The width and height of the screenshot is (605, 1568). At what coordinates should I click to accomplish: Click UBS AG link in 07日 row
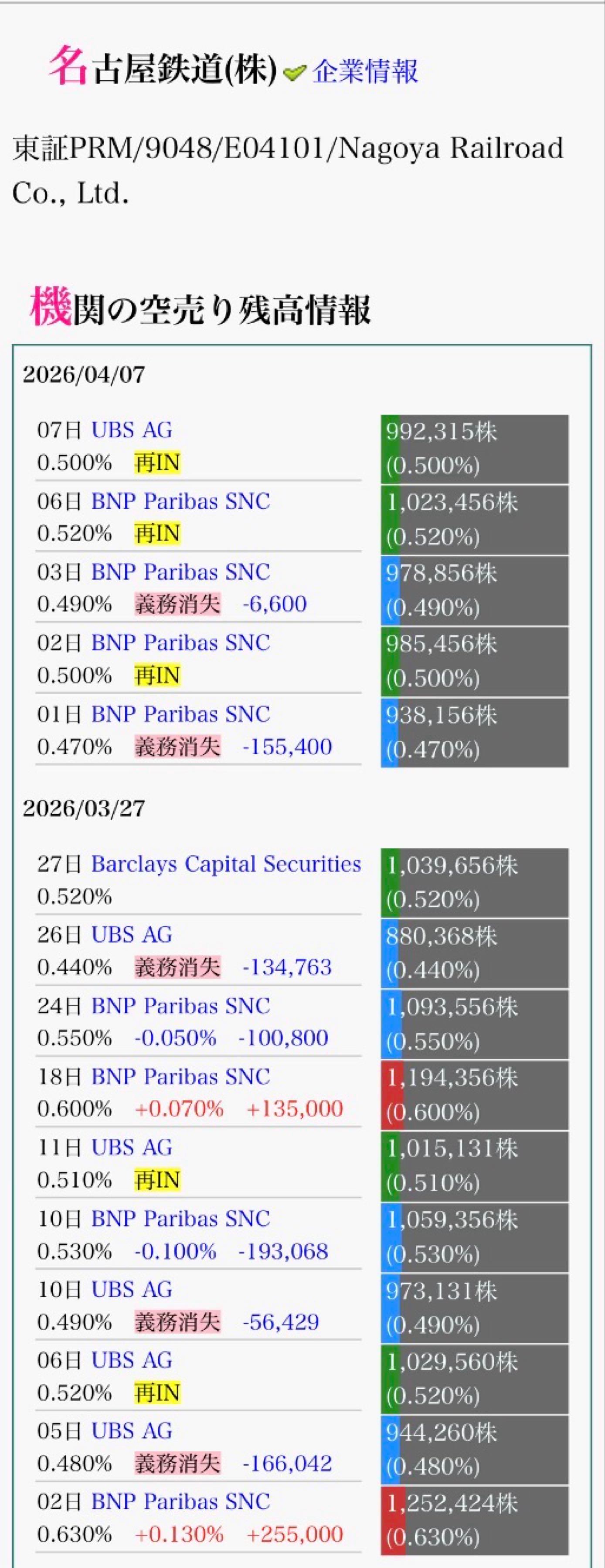tap(132, 430)
